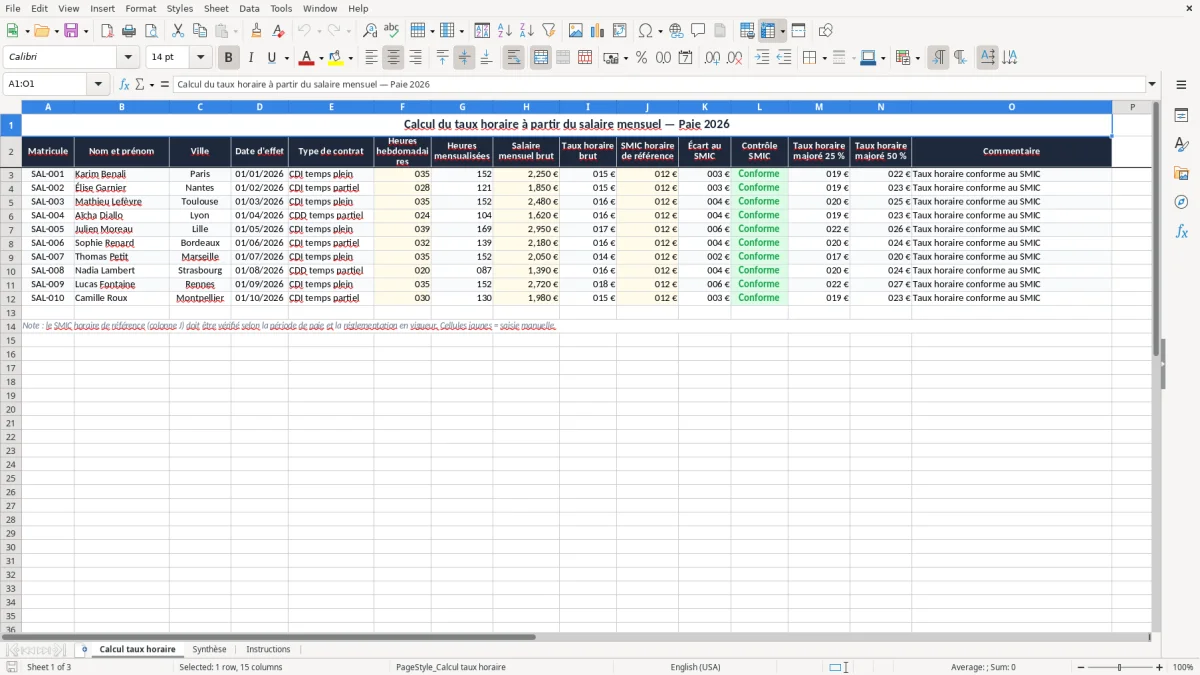Open the Special Character dropdown arrow
The width and height of the screenshot is (1200, 675).
[661, 31]
